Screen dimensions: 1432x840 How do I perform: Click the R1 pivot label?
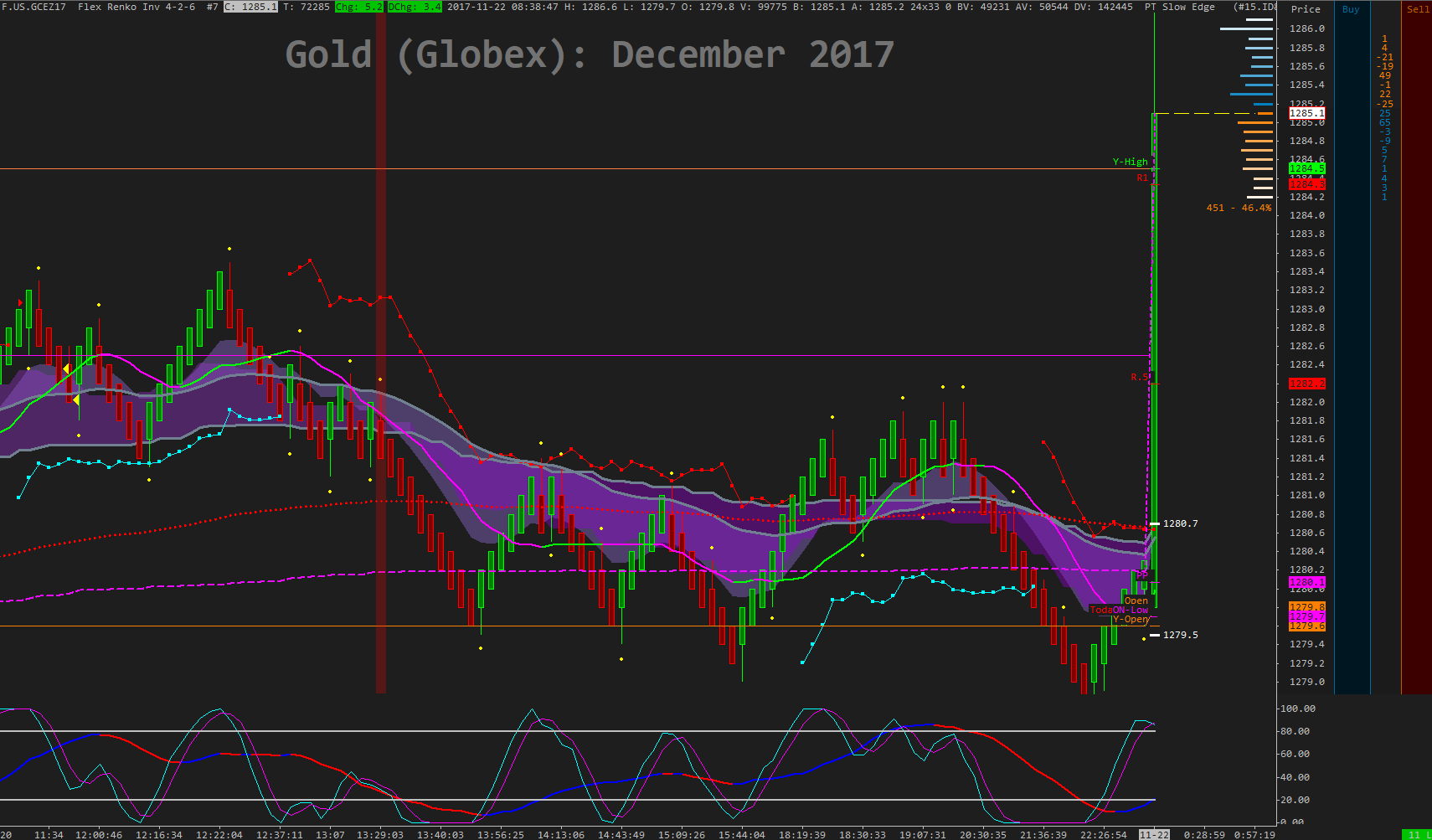point(1142,178)
